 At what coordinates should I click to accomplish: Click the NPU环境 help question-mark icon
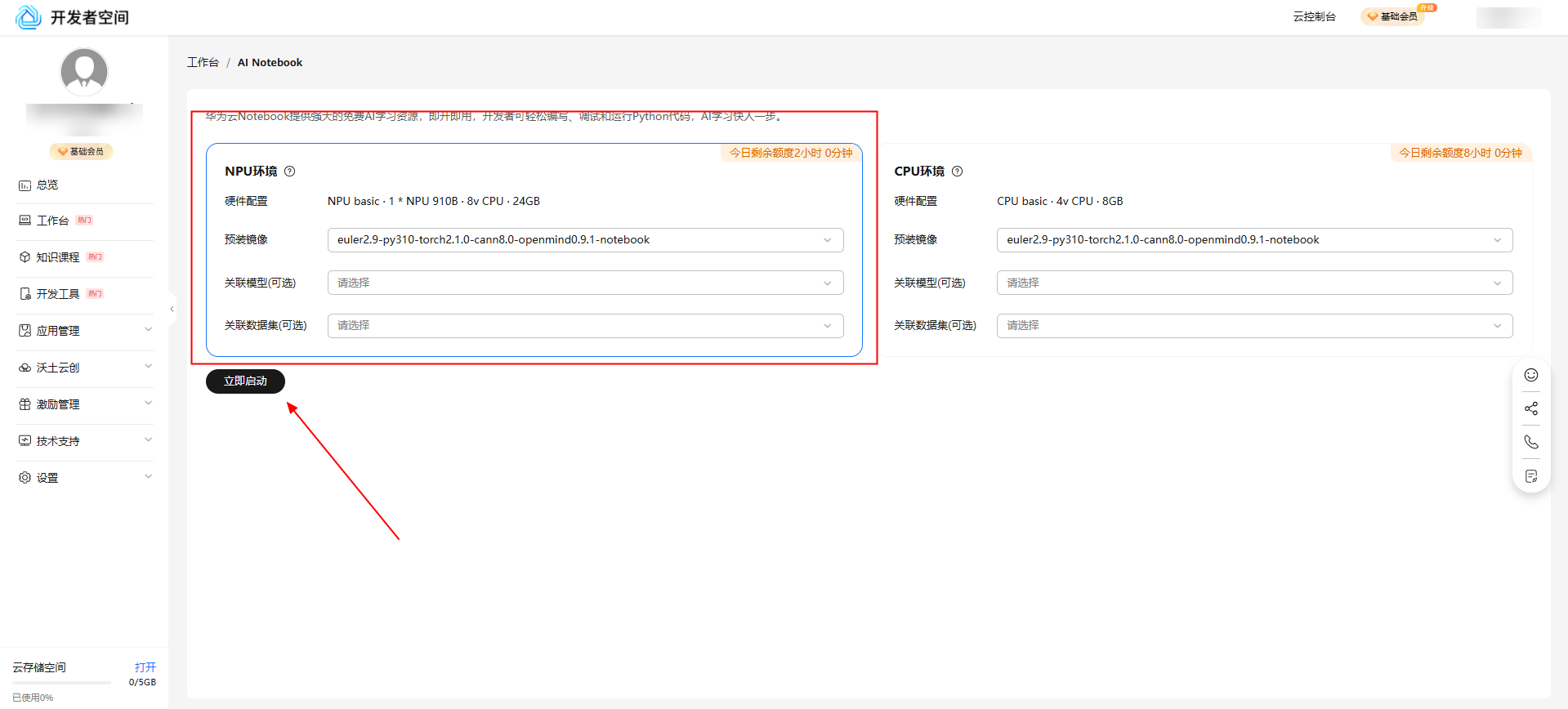tap(289, 172)
